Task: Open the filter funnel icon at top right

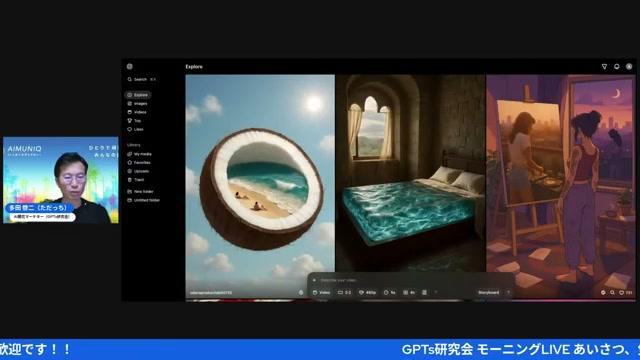Action: coord(604,67)
